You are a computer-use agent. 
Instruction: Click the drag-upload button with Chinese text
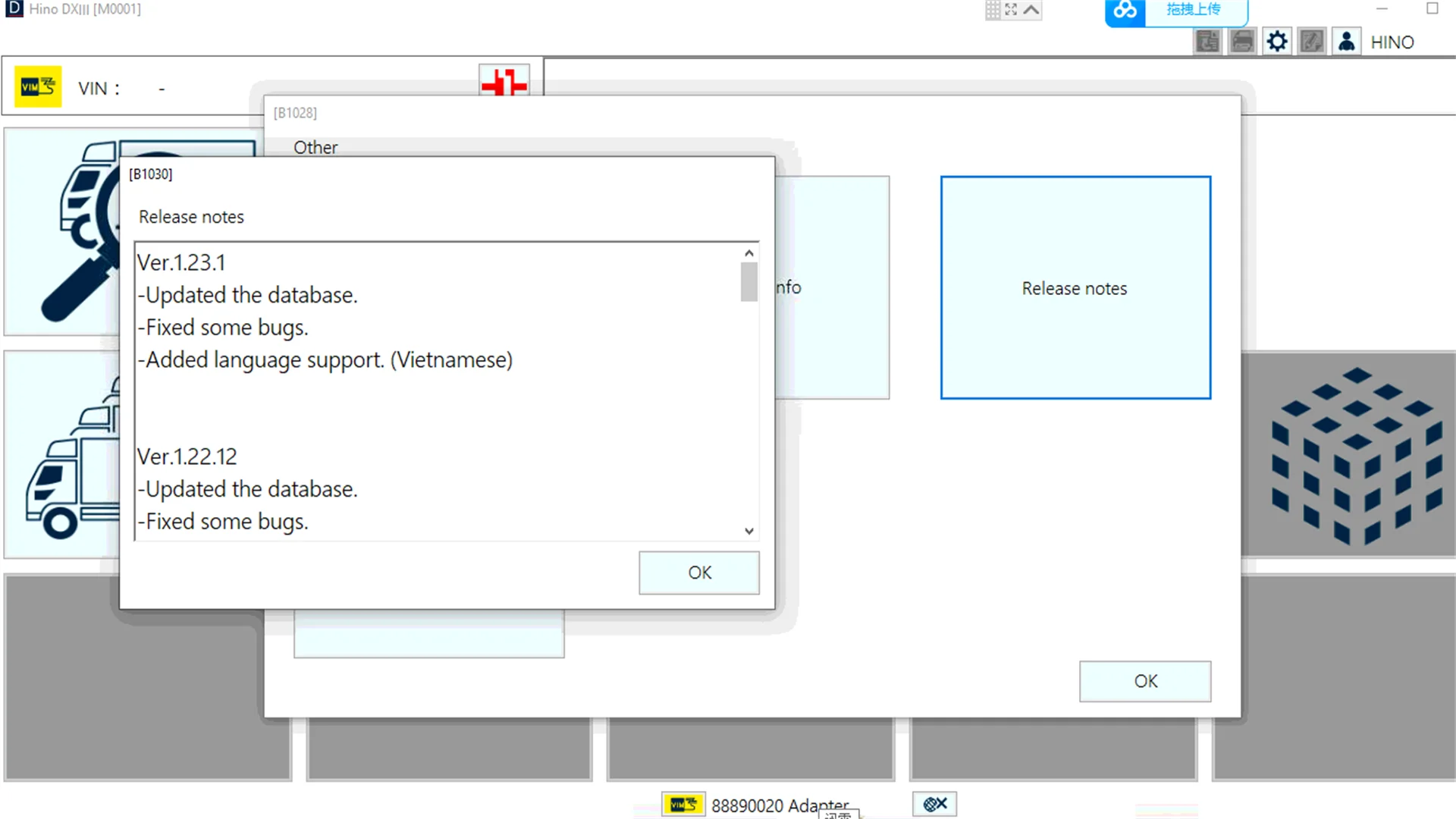coord(1194,11)
